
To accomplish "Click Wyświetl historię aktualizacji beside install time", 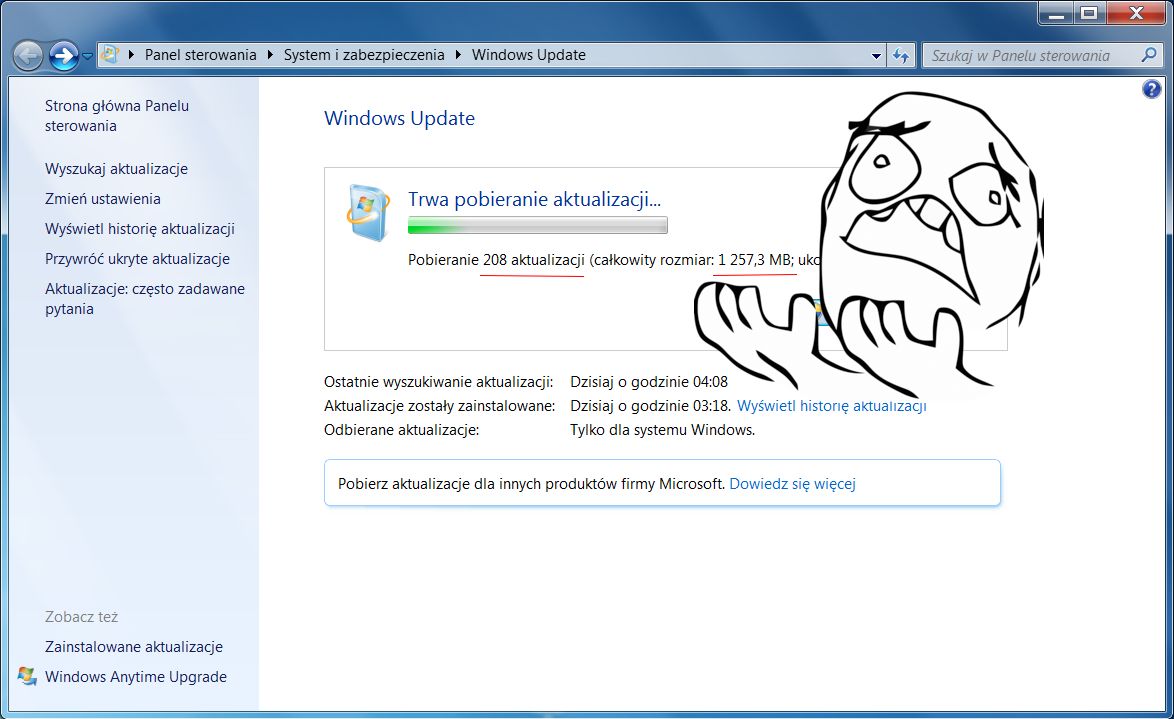I will pyautogui.click(x=832, y=406).
